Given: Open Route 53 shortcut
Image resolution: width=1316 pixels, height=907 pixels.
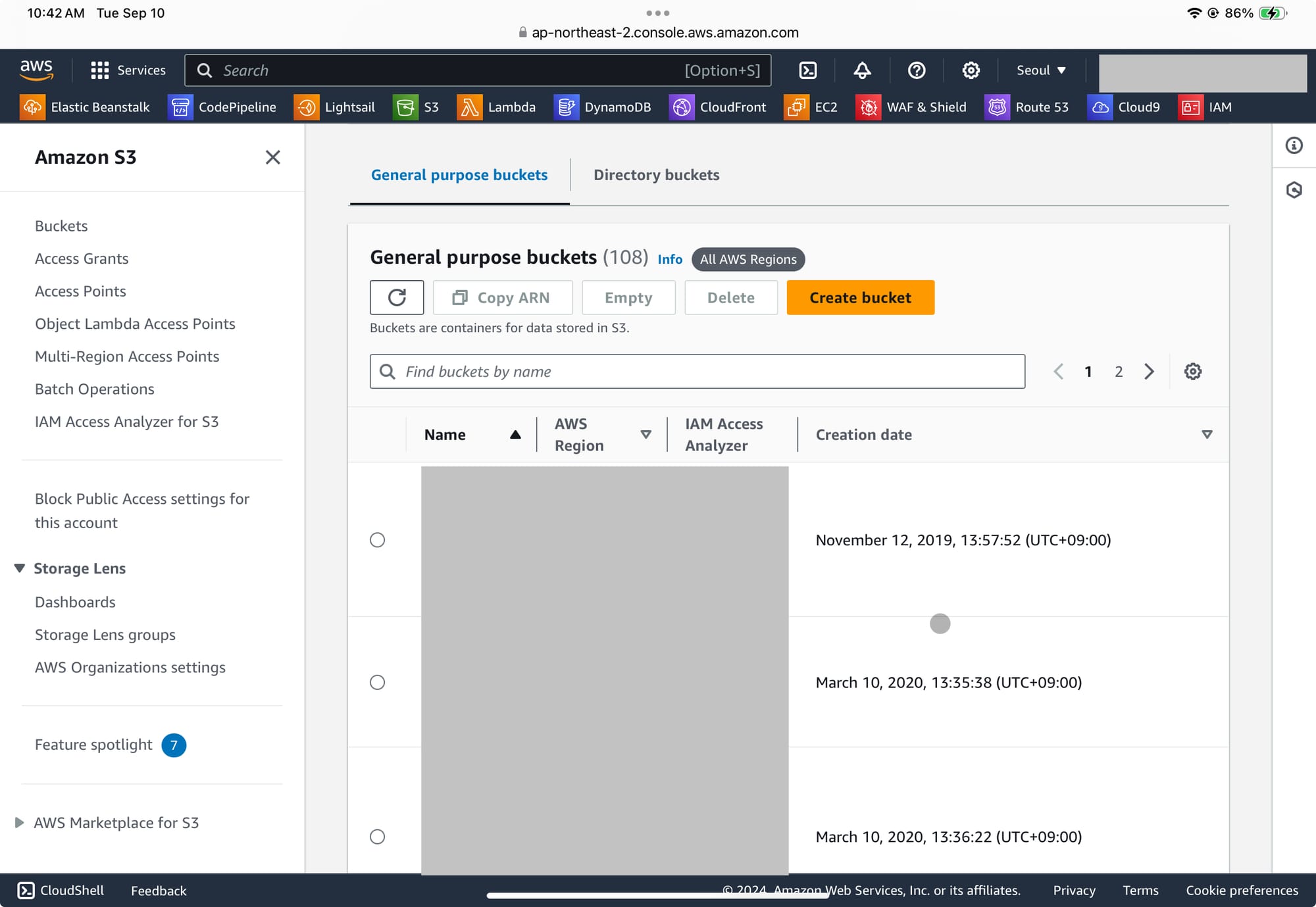Looking at the screenshot, I should [x=1027, y=107].
